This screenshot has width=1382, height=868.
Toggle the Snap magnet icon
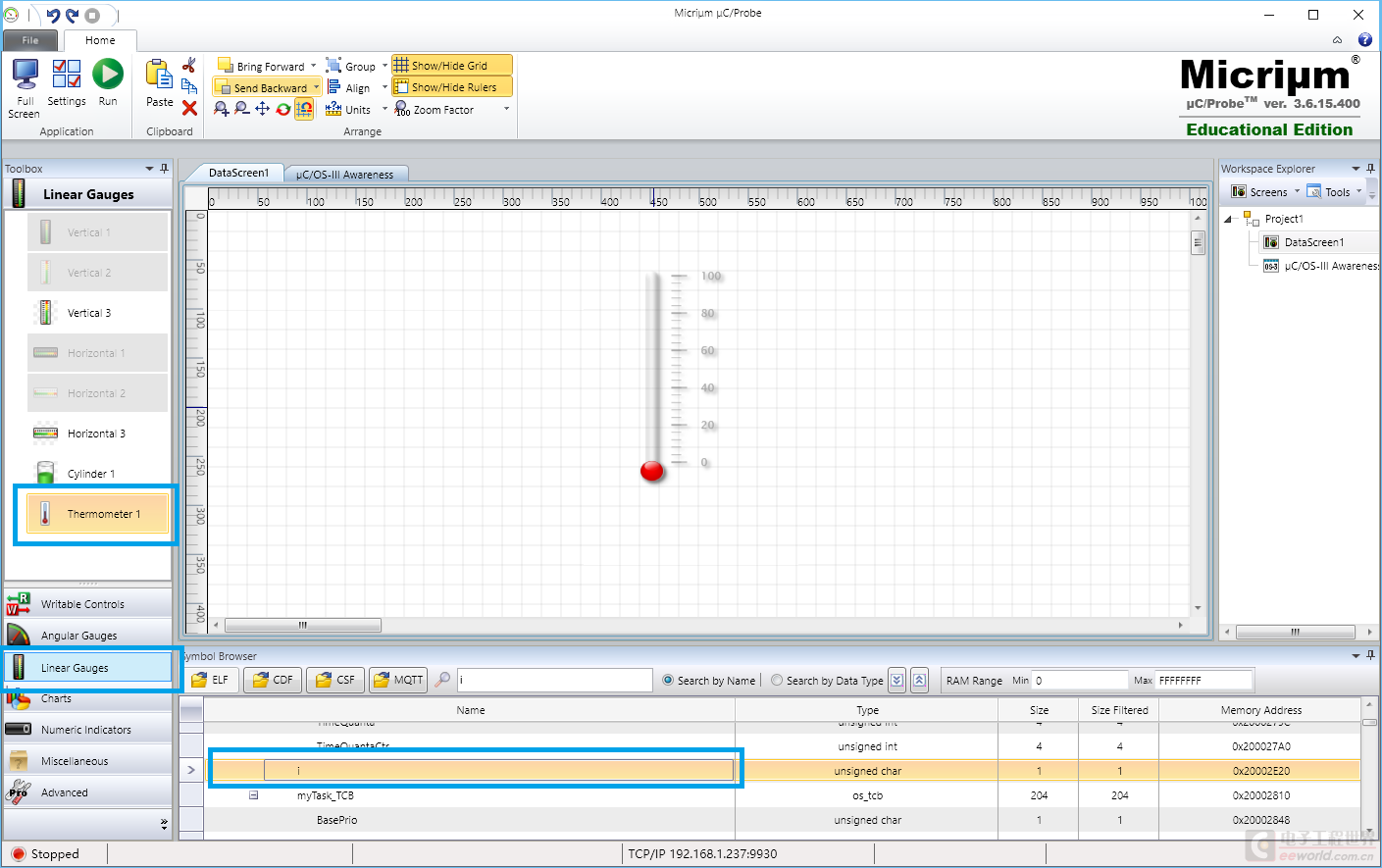click(x=304, y=109)
